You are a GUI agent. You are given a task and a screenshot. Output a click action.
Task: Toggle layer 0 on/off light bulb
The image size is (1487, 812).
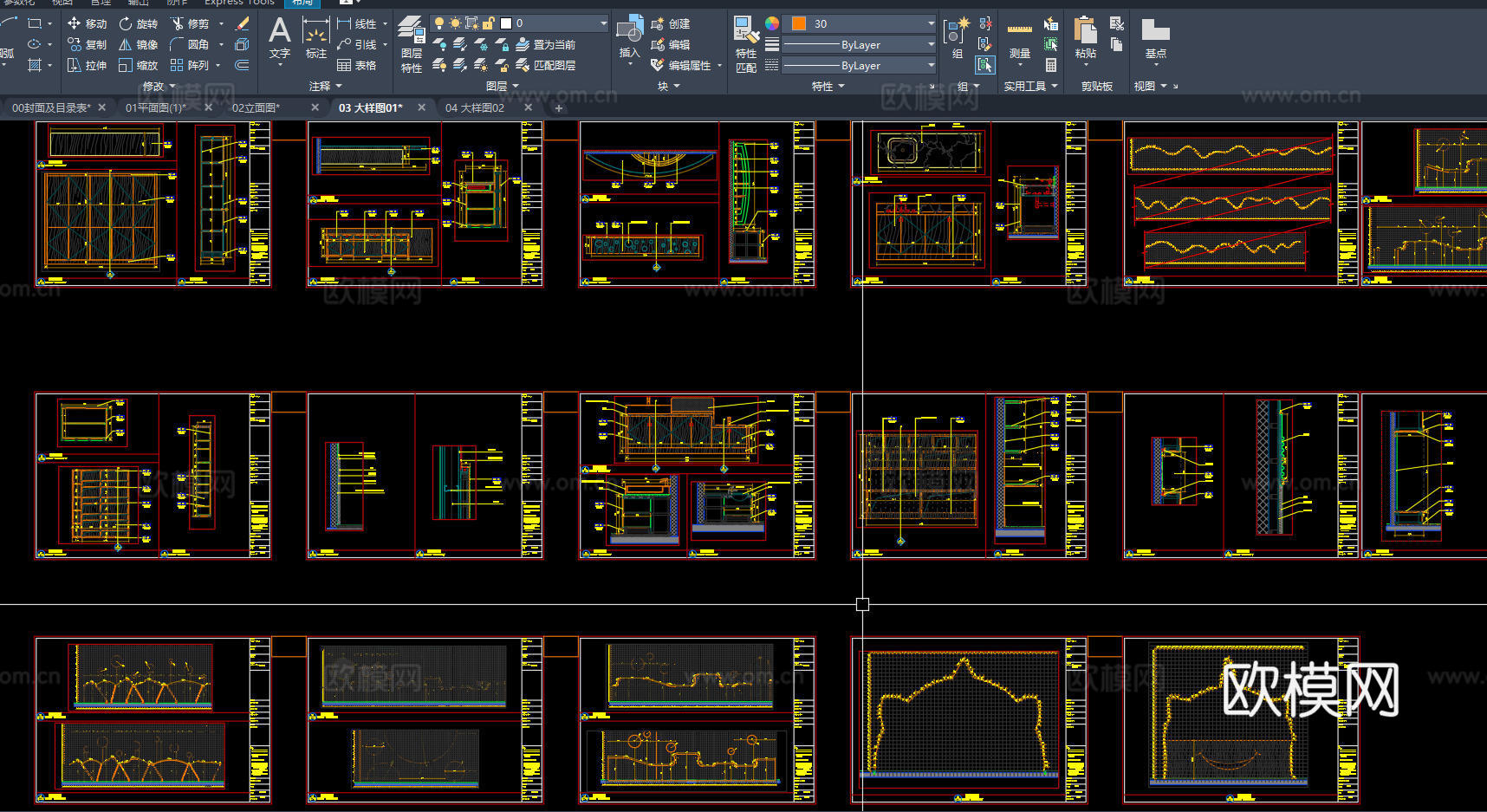coord(439,23)
